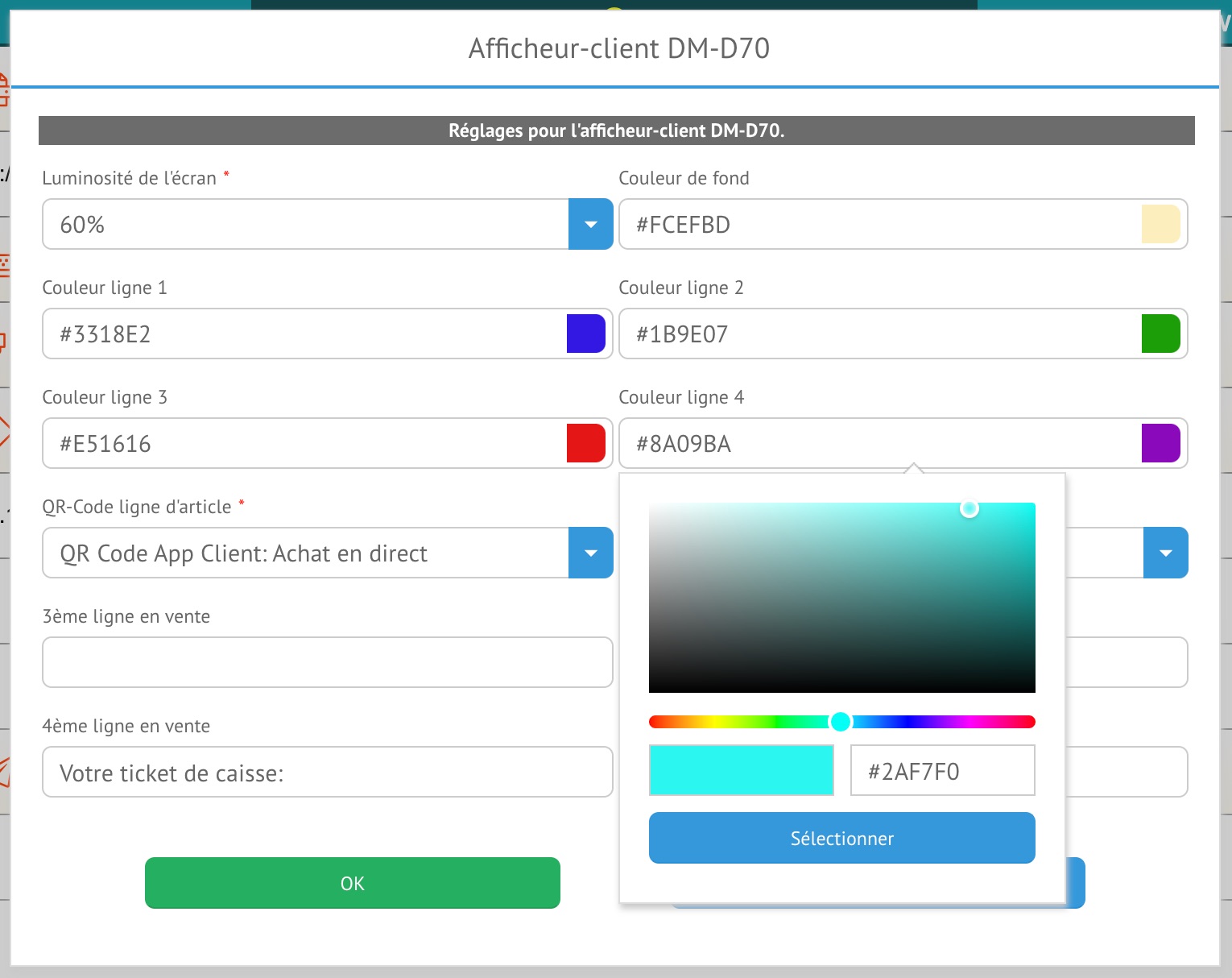The height and width of the screenshot is (978, 1232).
Task: Click the 4ème ligne en vente text field
Action: (327, 773)
